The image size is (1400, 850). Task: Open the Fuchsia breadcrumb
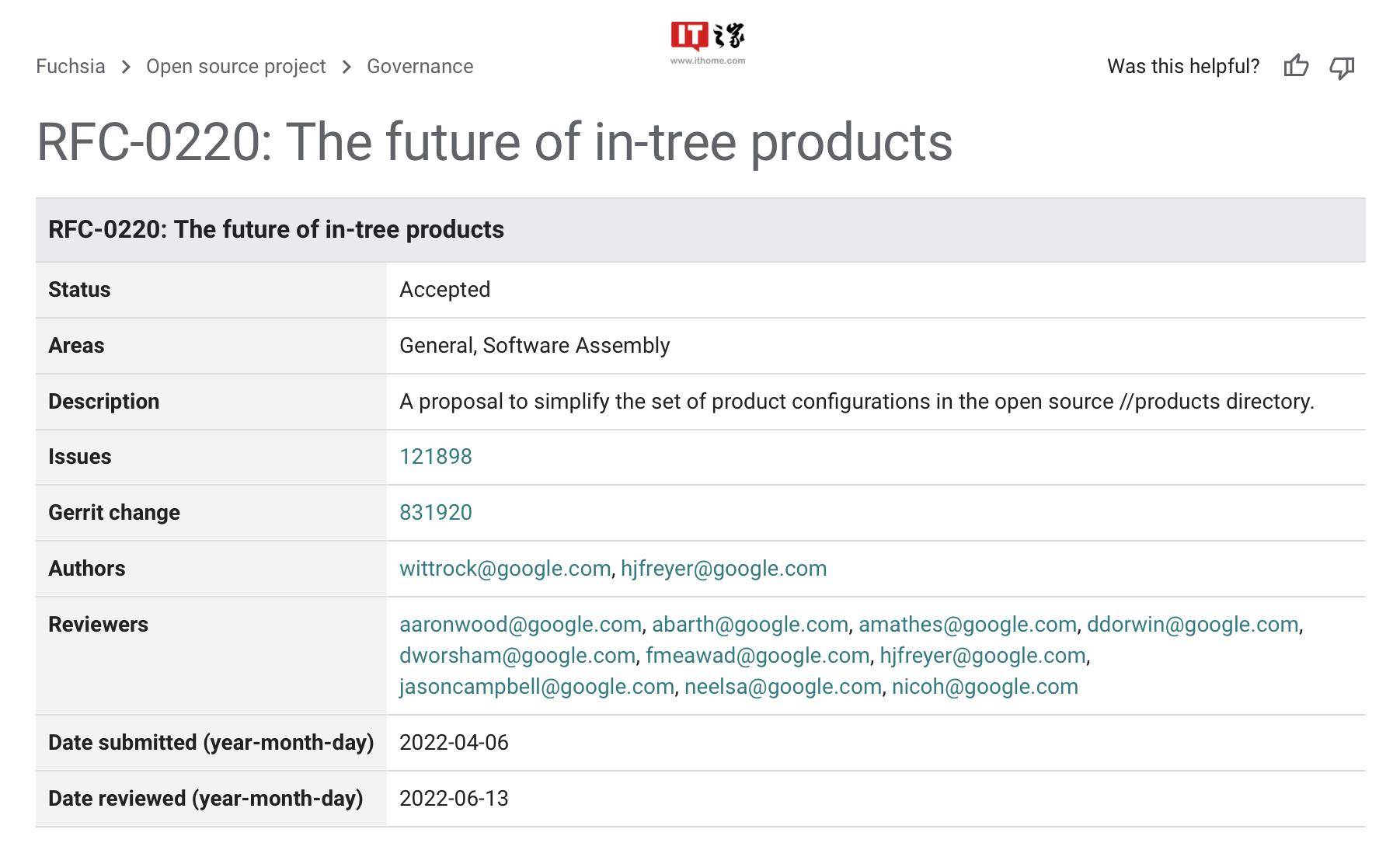(x=71, y=66)
